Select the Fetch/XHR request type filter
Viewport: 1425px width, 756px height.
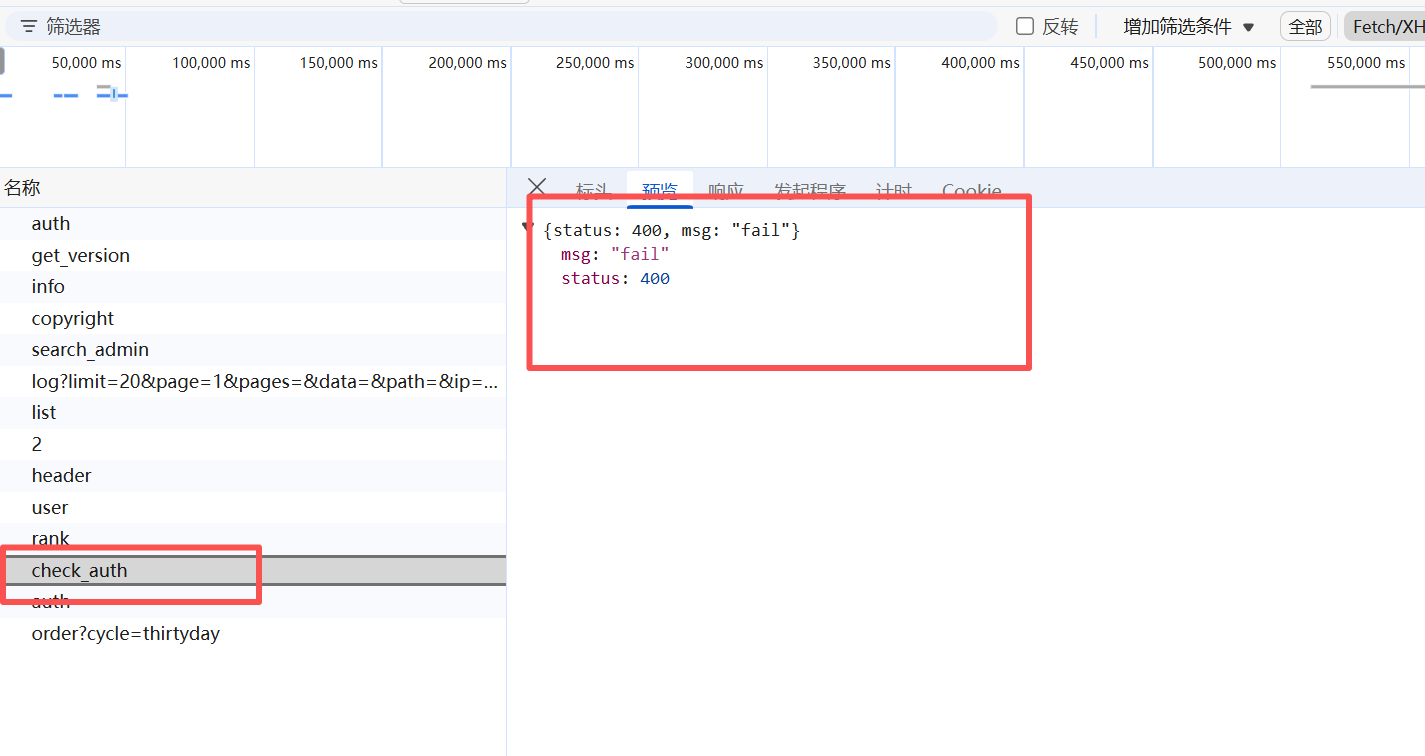pos(1386,27)
